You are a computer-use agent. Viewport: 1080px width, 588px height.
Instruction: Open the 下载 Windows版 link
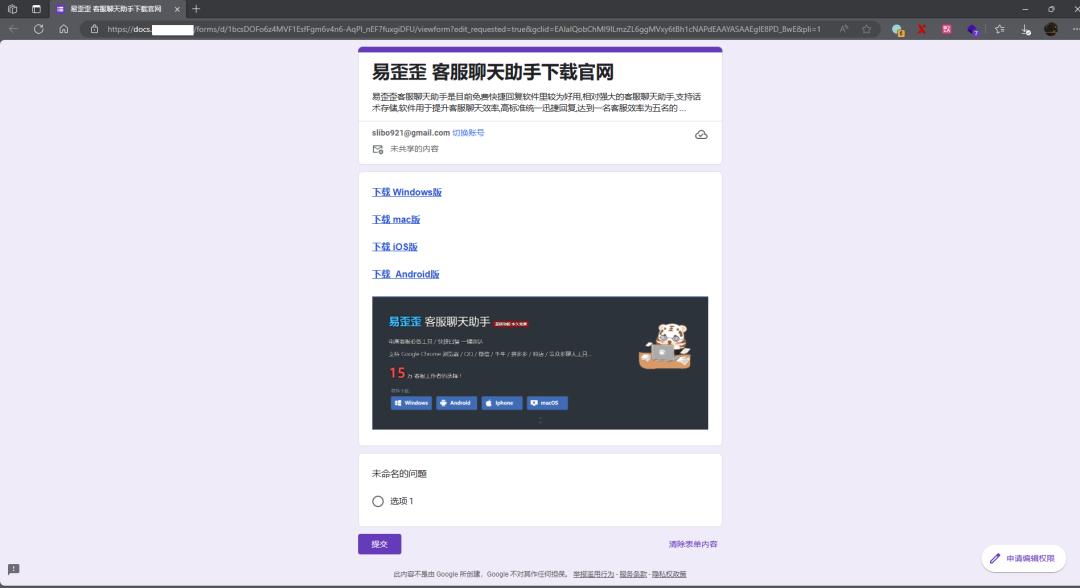[407, 192]
